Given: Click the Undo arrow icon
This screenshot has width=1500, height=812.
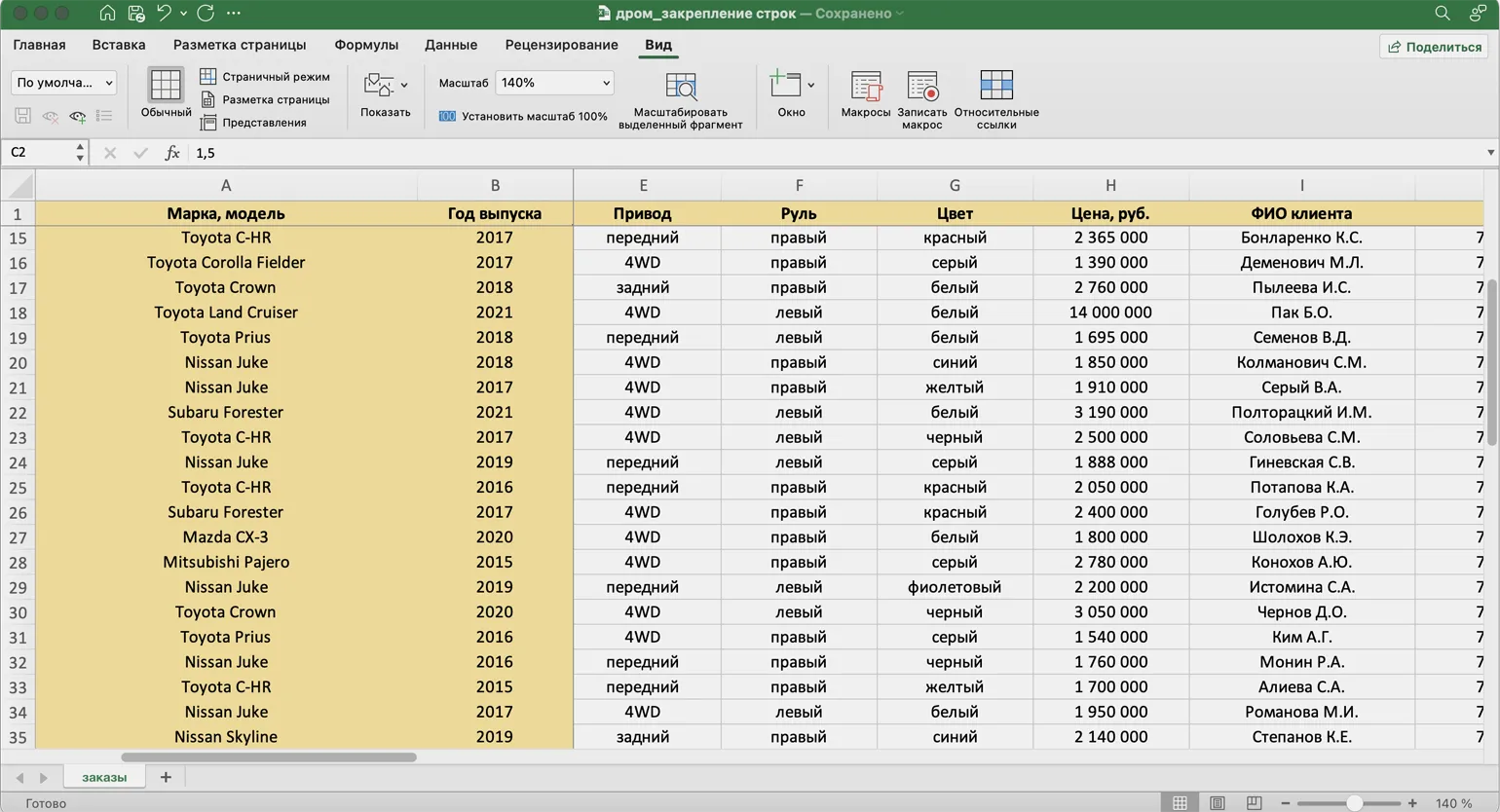Looking at the screenshot, I should click(164, 13).
